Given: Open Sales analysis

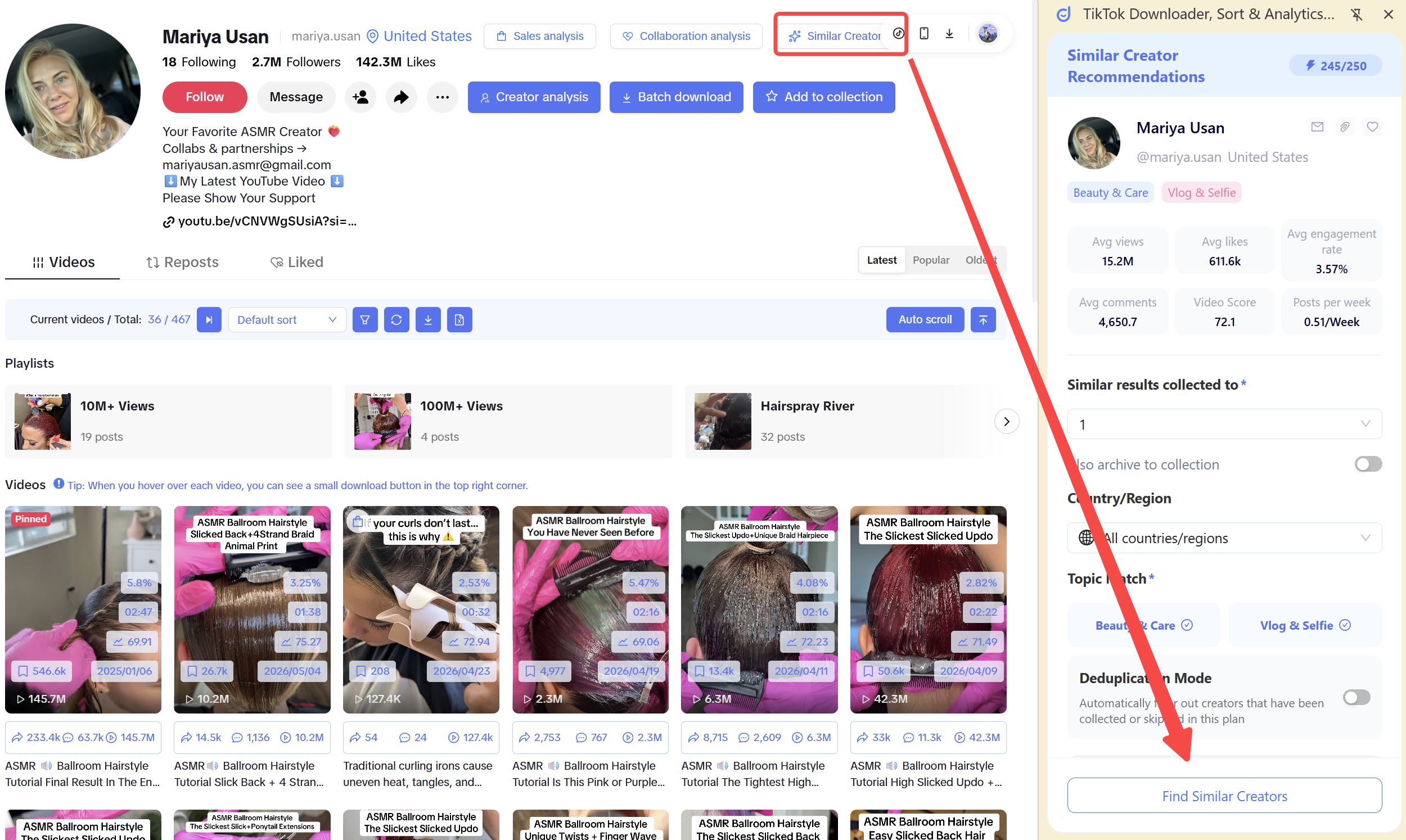Looking at the screenshot, I should [x=539, y=36].
